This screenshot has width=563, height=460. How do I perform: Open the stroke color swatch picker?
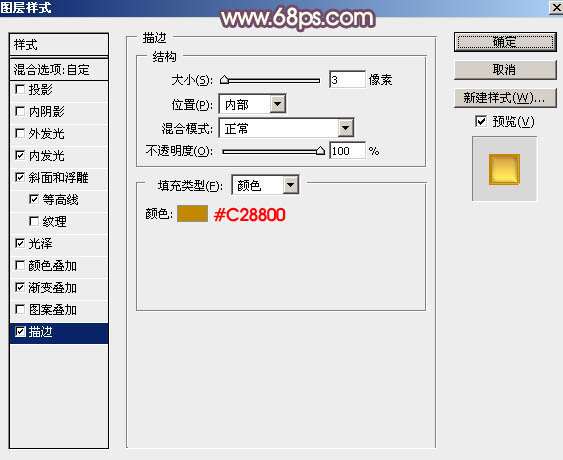(192, 214)
